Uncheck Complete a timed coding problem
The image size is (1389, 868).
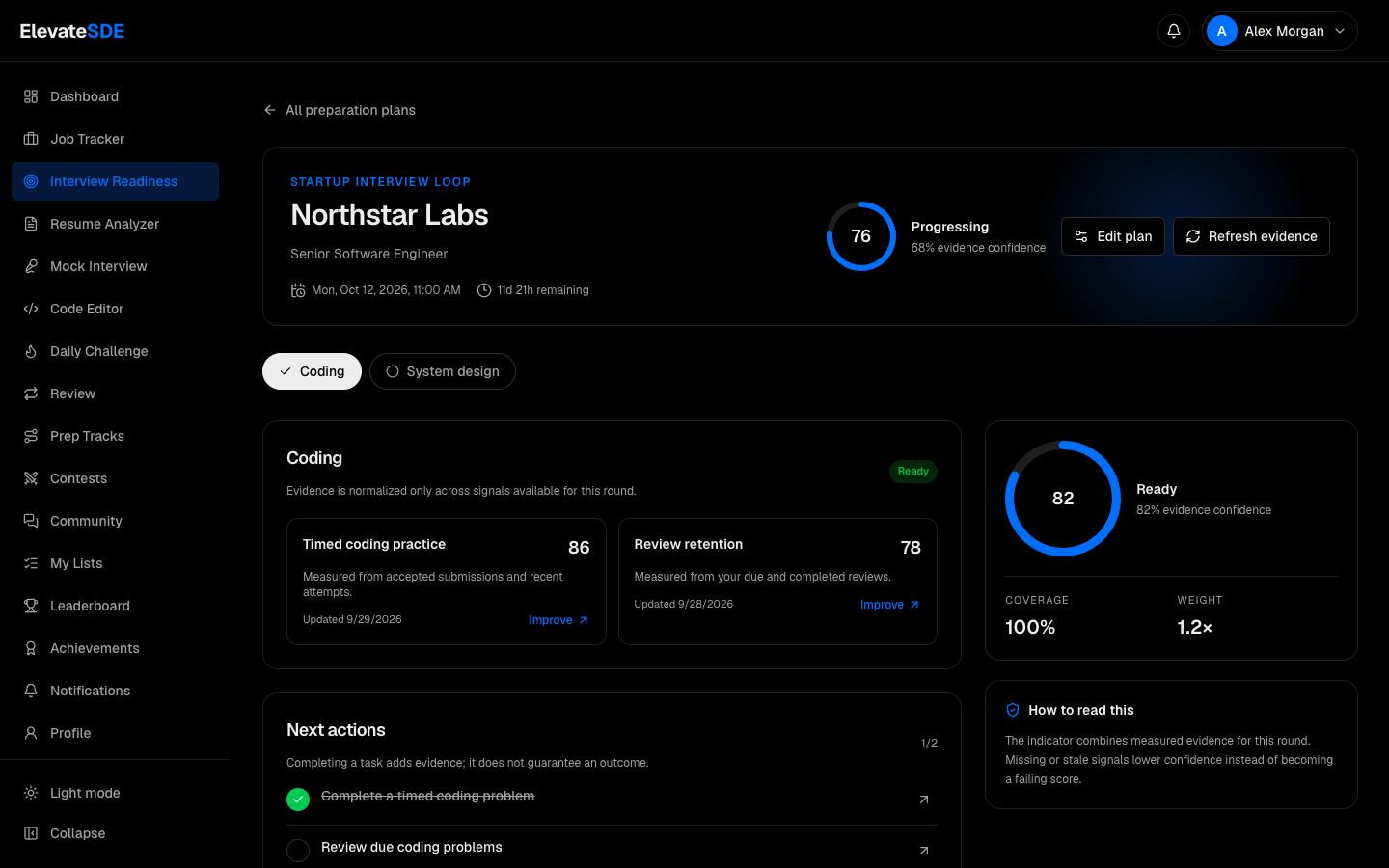(298, 800)
